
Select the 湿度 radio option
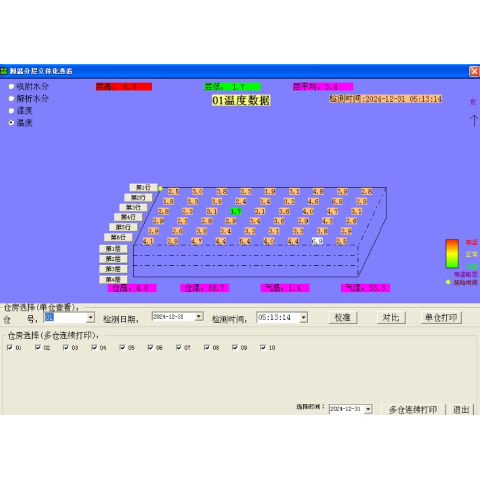[11, 111]
